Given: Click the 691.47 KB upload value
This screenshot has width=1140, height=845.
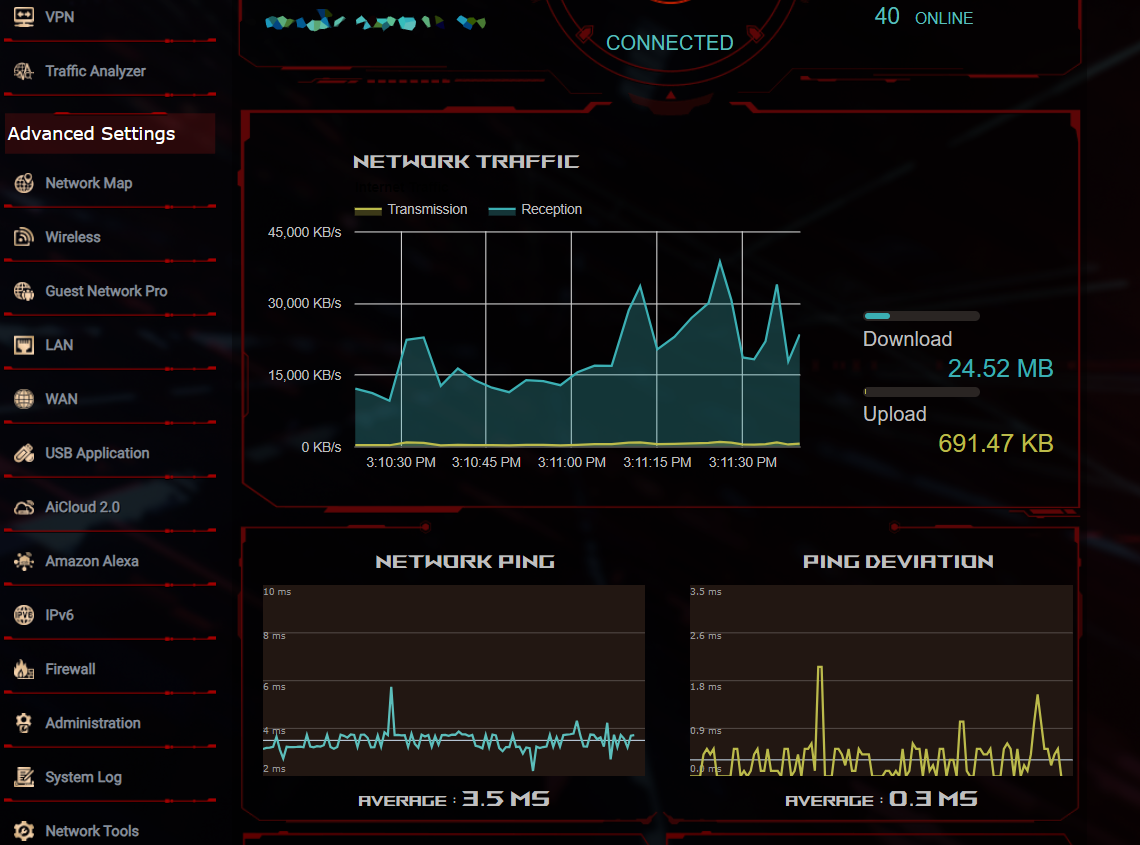Looking at the screenshot, I should pyautogui.click(x=996, y=444).
